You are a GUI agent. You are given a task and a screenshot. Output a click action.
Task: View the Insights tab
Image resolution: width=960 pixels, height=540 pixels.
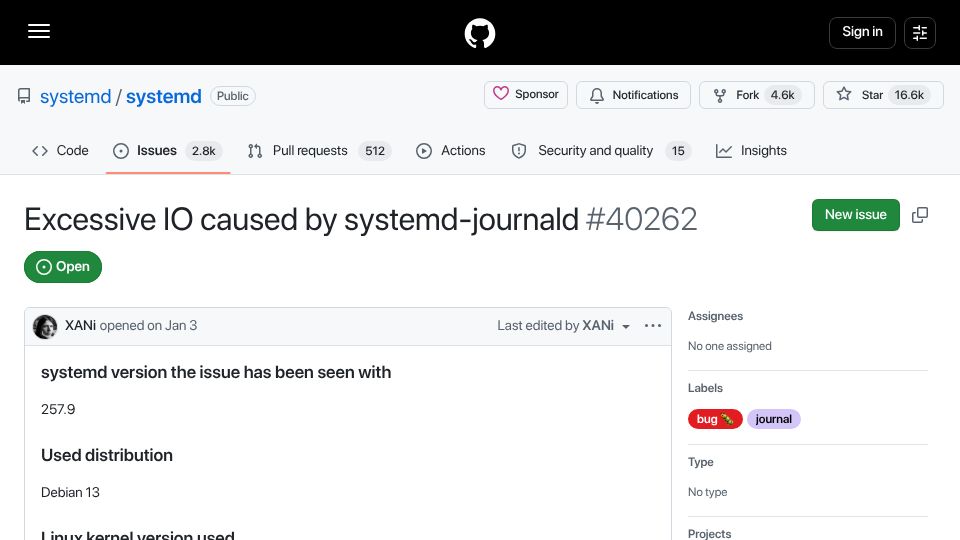point(751,151)
